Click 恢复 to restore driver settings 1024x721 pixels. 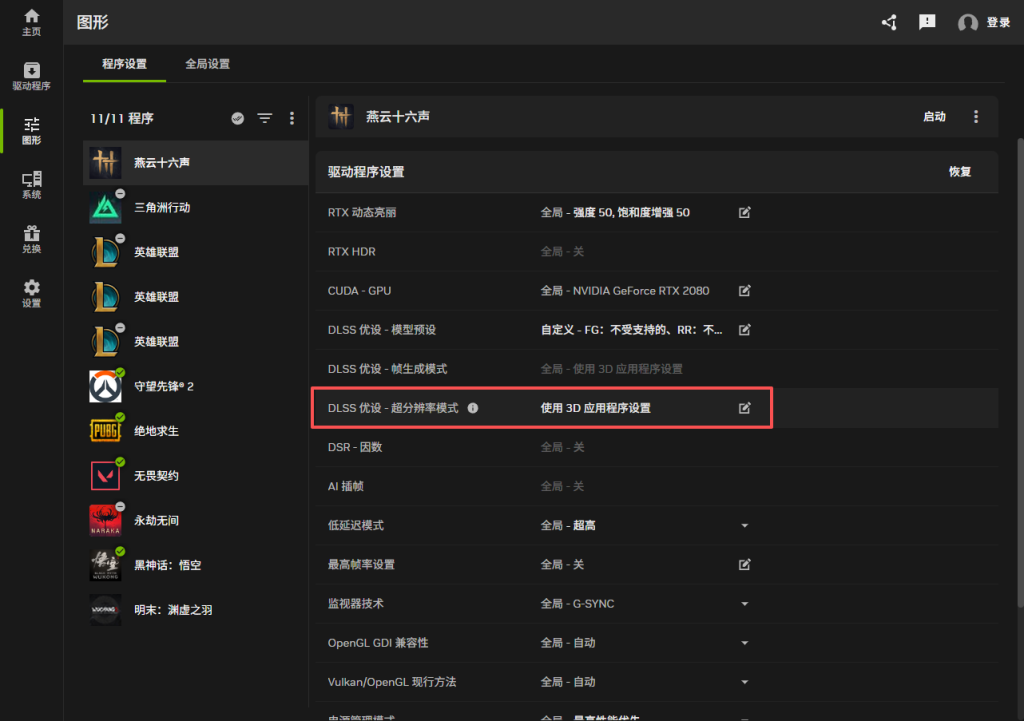960,172
